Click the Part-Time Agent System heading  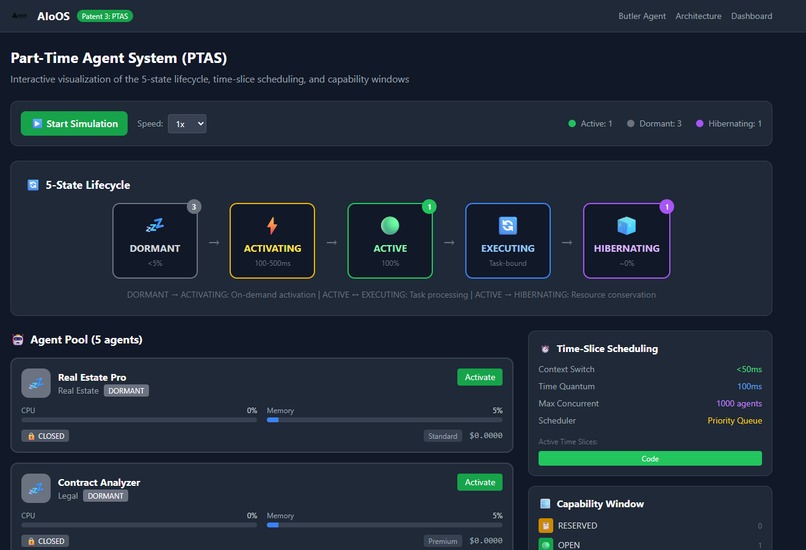[119, 58]
